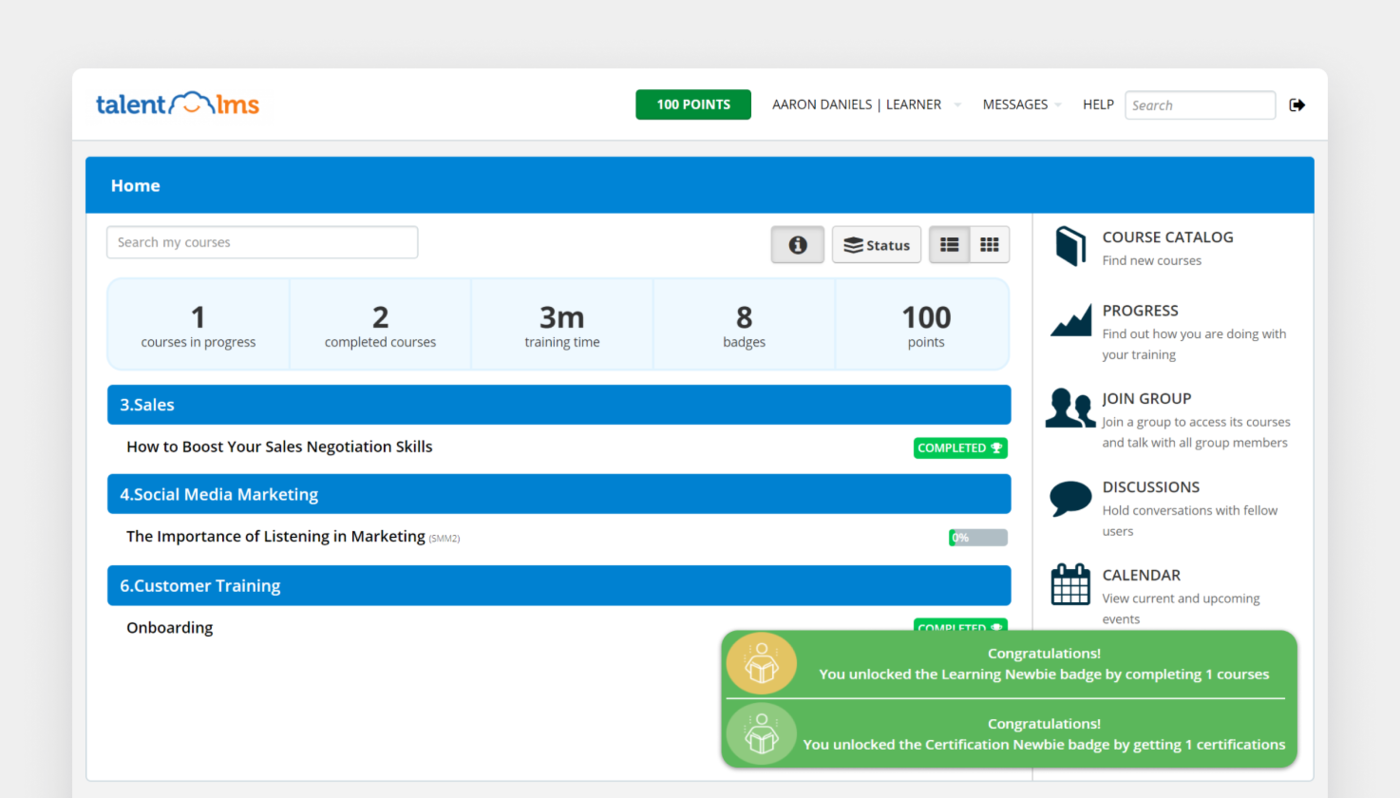Click the Discussions speech bubble icon
The width and height of the screenshot is (1400, 798).
(1070, 498)
